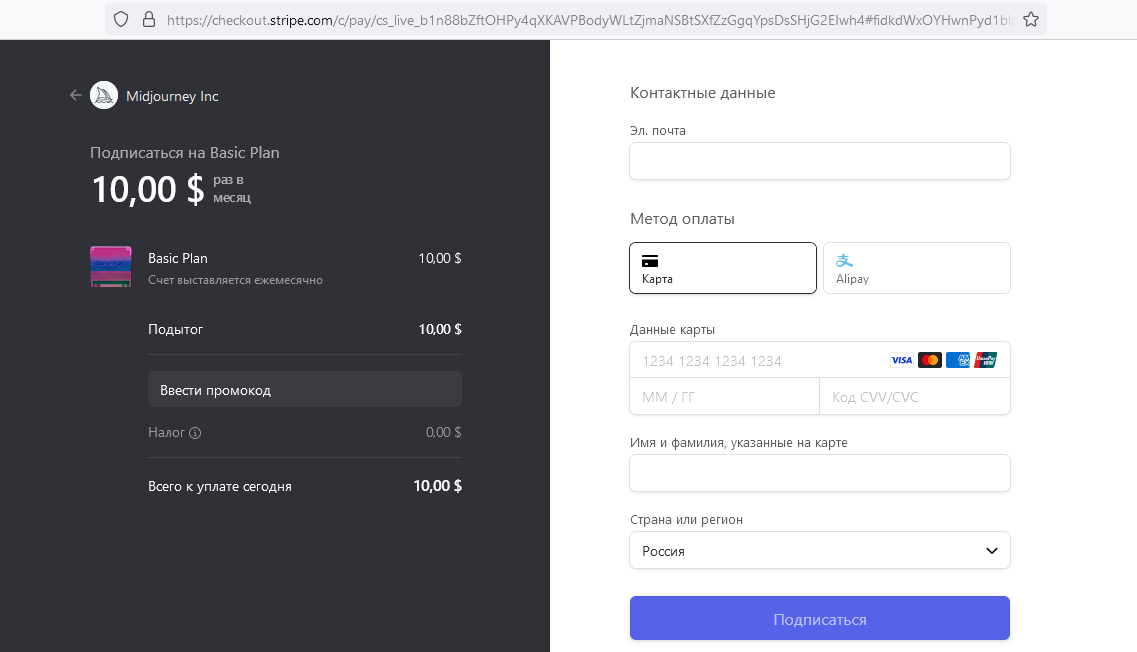
Task: Click the shield tracking protection icon
Action: (121, 19)
